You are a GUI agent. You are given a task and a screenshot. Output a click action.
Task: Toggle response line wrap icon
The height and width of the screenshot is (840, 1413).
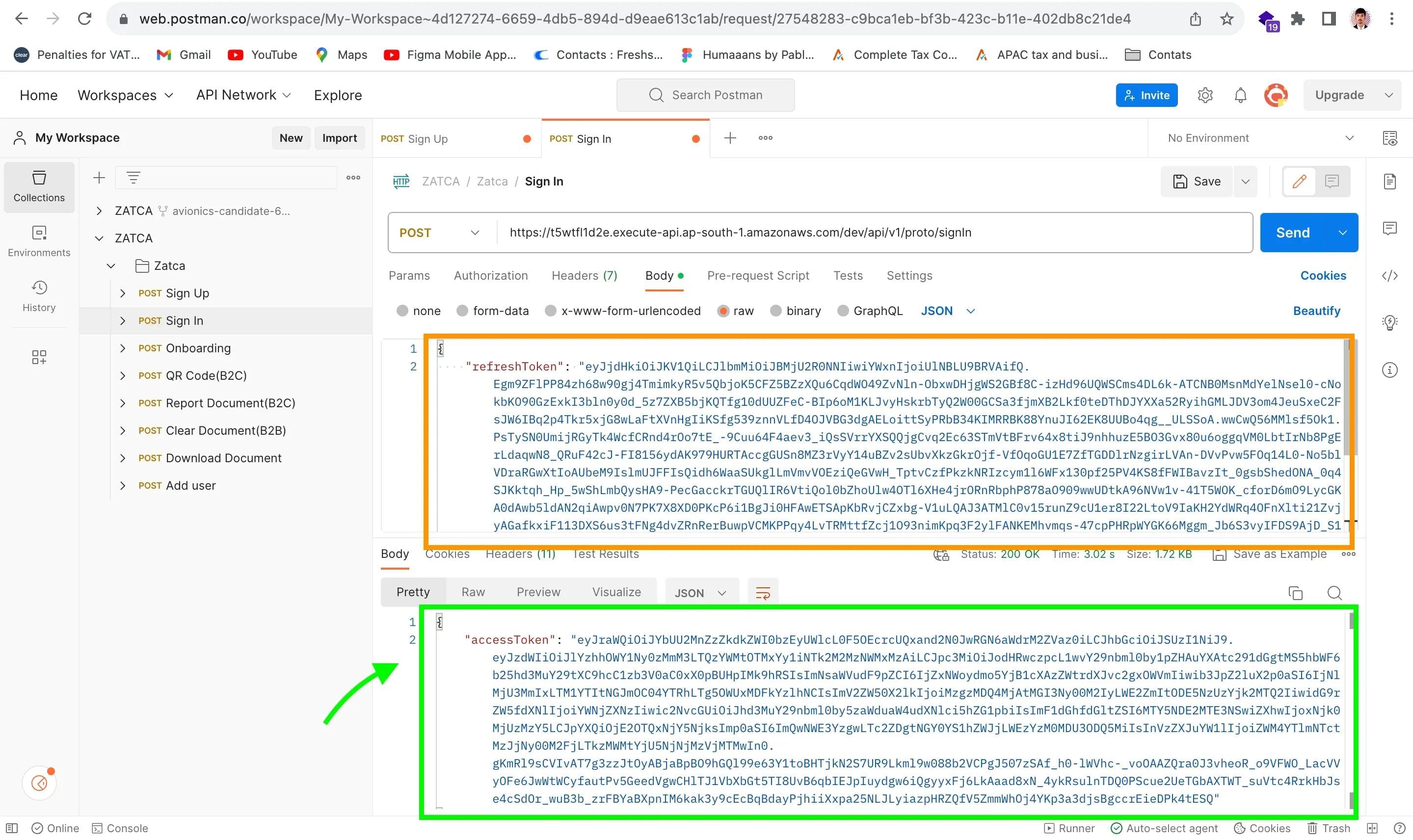(x=763, y=593)
